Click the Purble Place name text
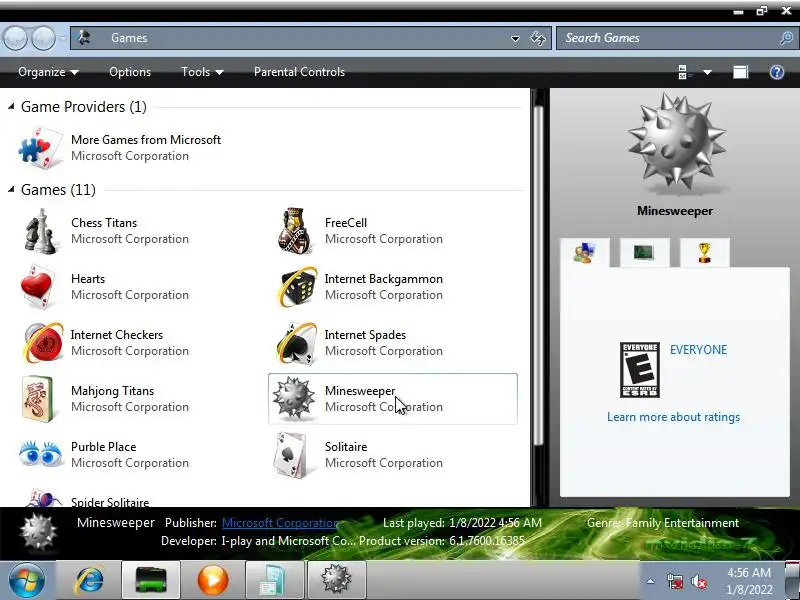The height and width of the screenshot is (600, 800). [104, 447]
